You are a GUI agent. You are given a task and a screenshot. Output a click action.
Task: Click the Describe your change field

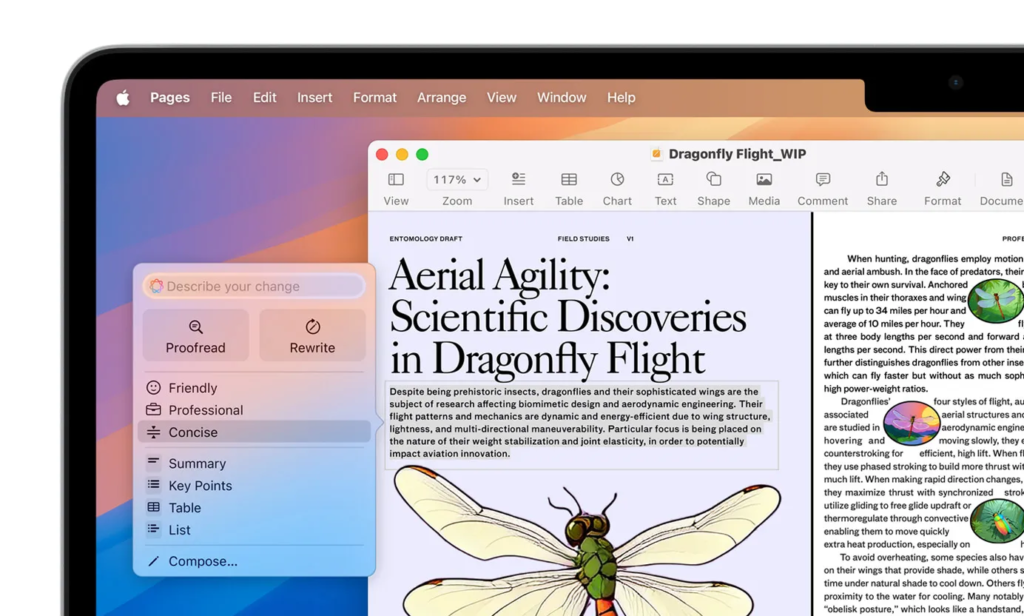pyautogui.click(x=254, y=286)
